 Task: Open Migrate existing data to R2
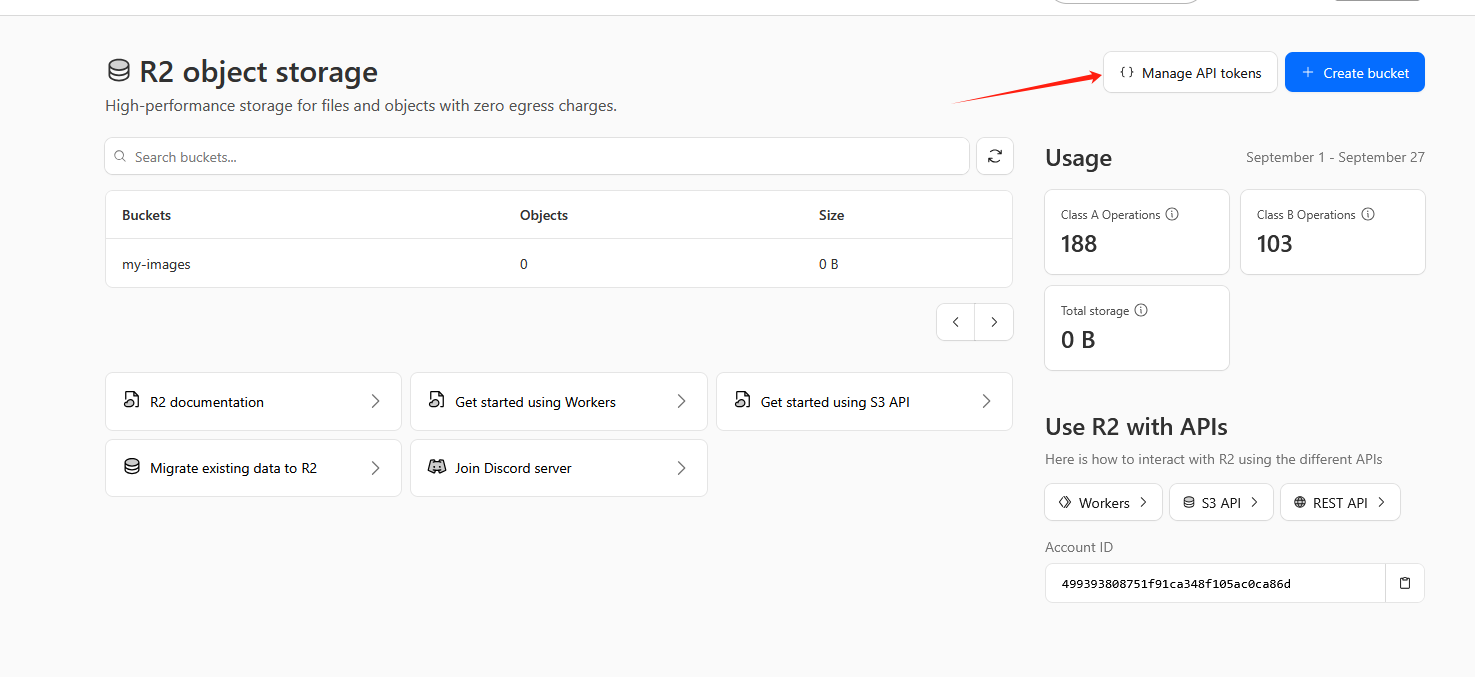pyautogui.click(x=253, y=468)
